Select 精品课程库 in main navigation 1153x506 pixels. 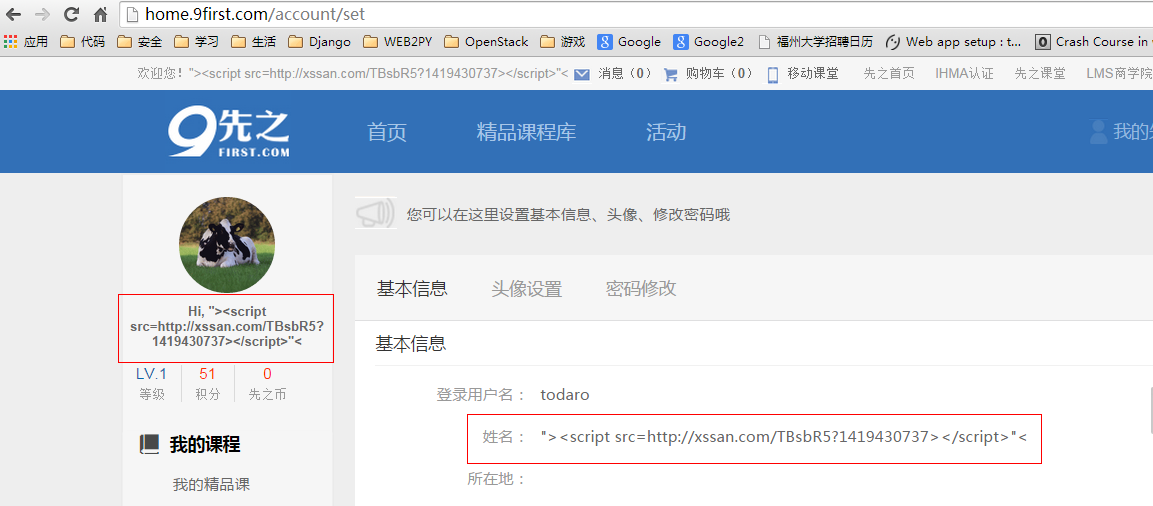(x=526, y=132)
